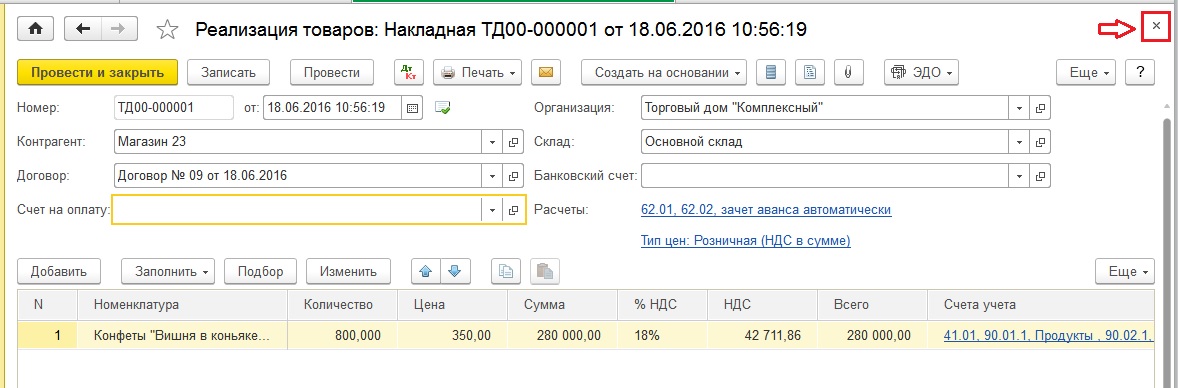Navigate back with the left arrow
The height and width of the screenshot is (388, 1178).
83,29
